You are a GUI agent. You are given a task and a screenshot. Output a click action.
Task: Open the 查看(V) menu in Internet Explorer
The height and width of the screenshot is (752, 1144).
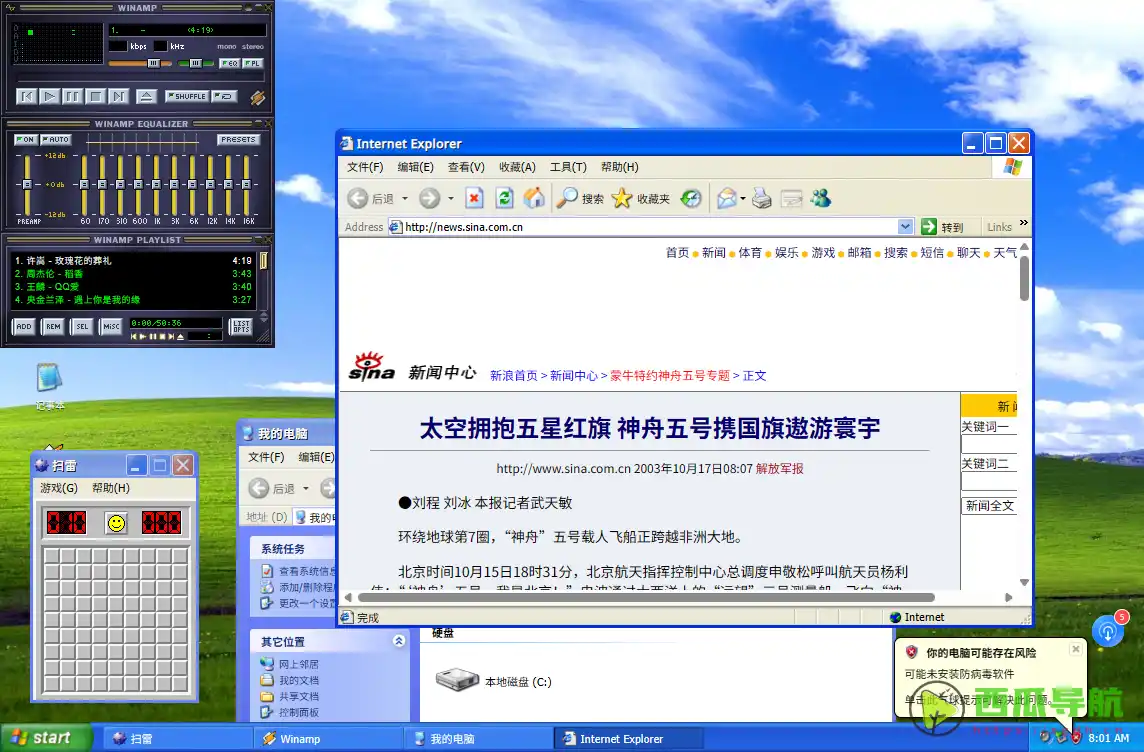466,167
